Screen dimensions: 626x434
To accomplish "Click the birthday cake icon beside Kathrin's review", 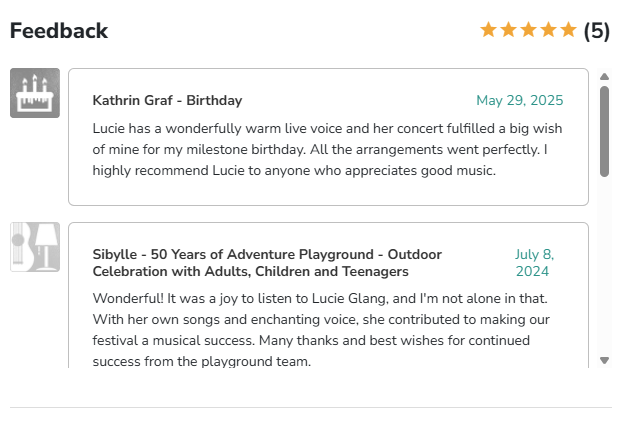I will pyautogui.click(x=35, y=93).
